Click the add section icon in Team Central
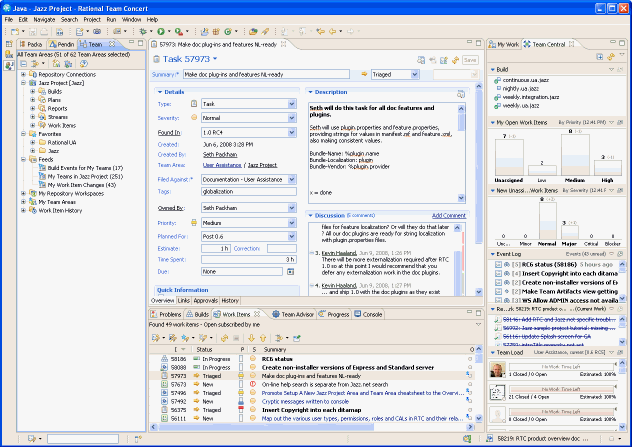The width and height of the screenshot is (633, 448). tap(599, 57)
